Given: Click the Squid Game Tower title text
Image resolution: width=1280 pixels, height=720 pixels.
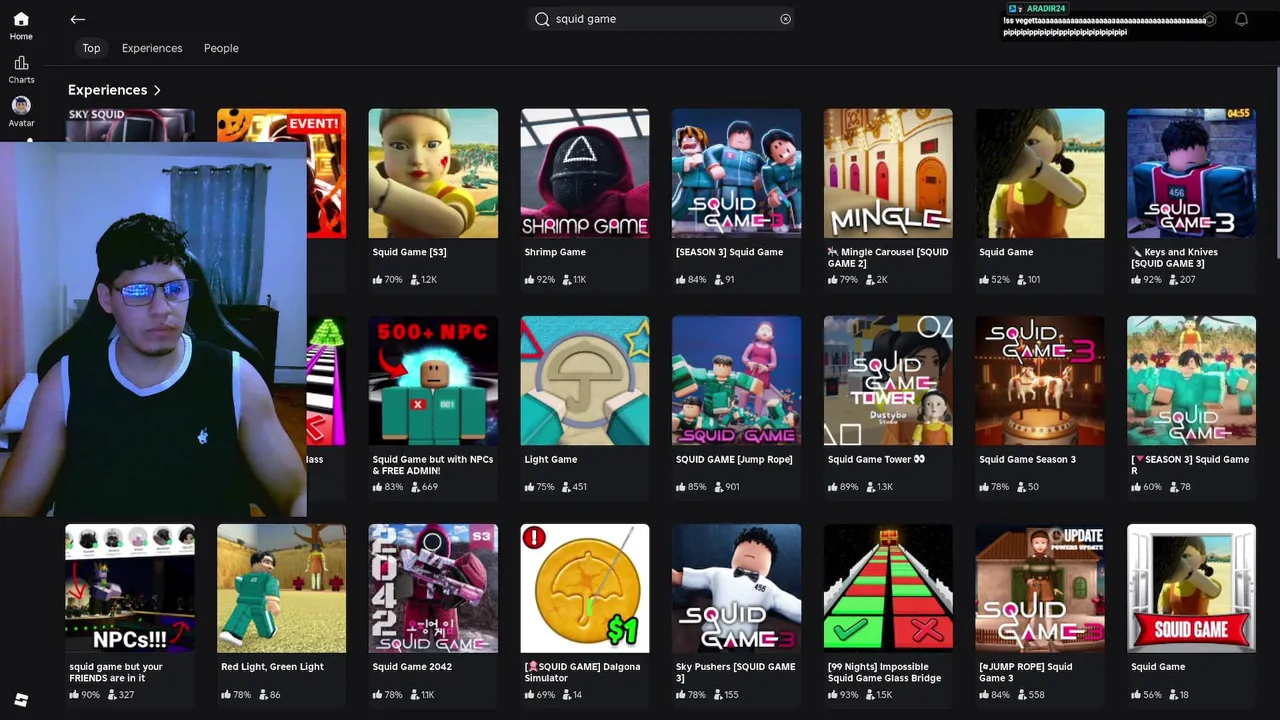Looking at the screenshot, I should (x=876, y=460).
